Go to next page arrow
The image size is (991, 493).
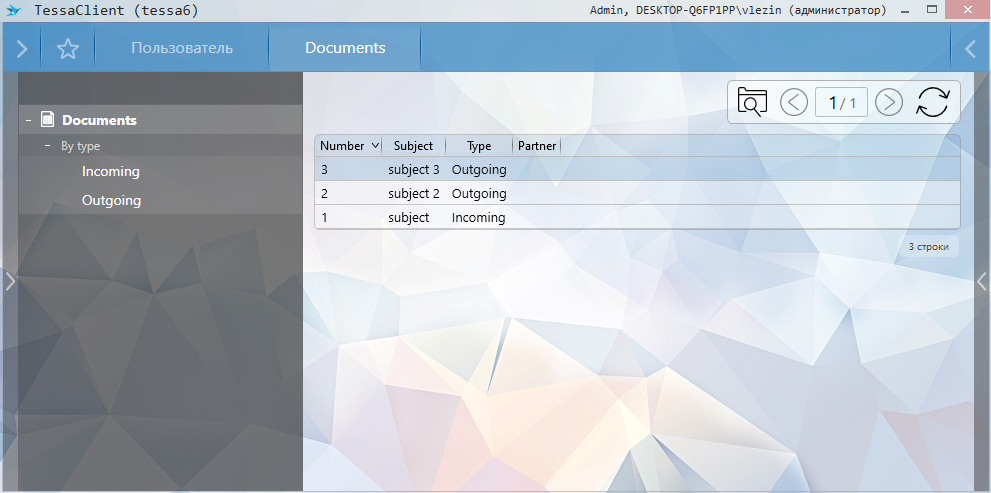pyautogui.click(x=888, y=102)
